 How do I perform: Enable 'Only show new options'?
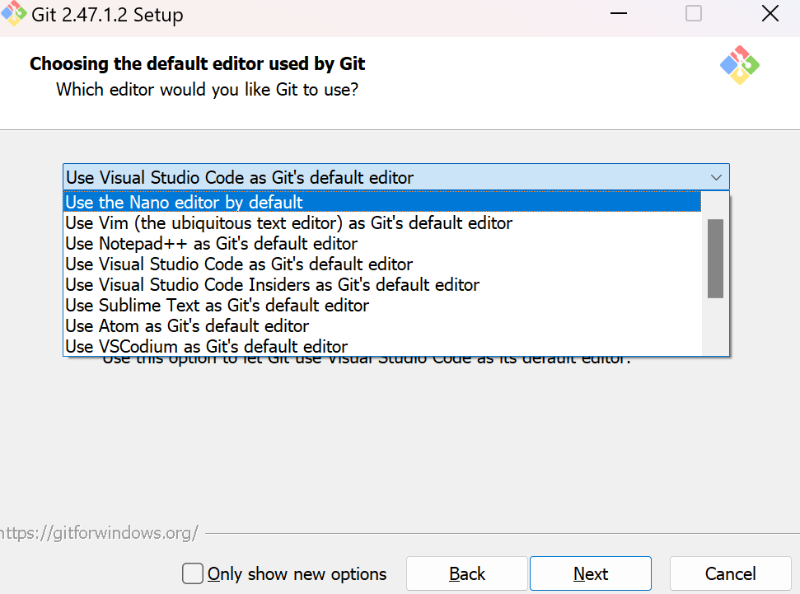[x=193, y=573]
